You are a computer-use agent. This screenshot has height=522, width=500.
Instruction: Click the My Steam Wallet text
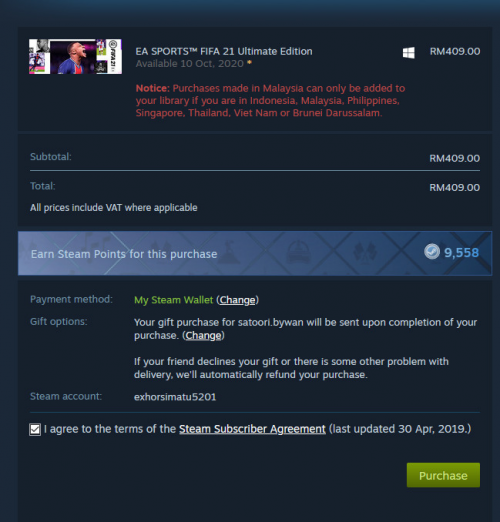click(173, 300)
